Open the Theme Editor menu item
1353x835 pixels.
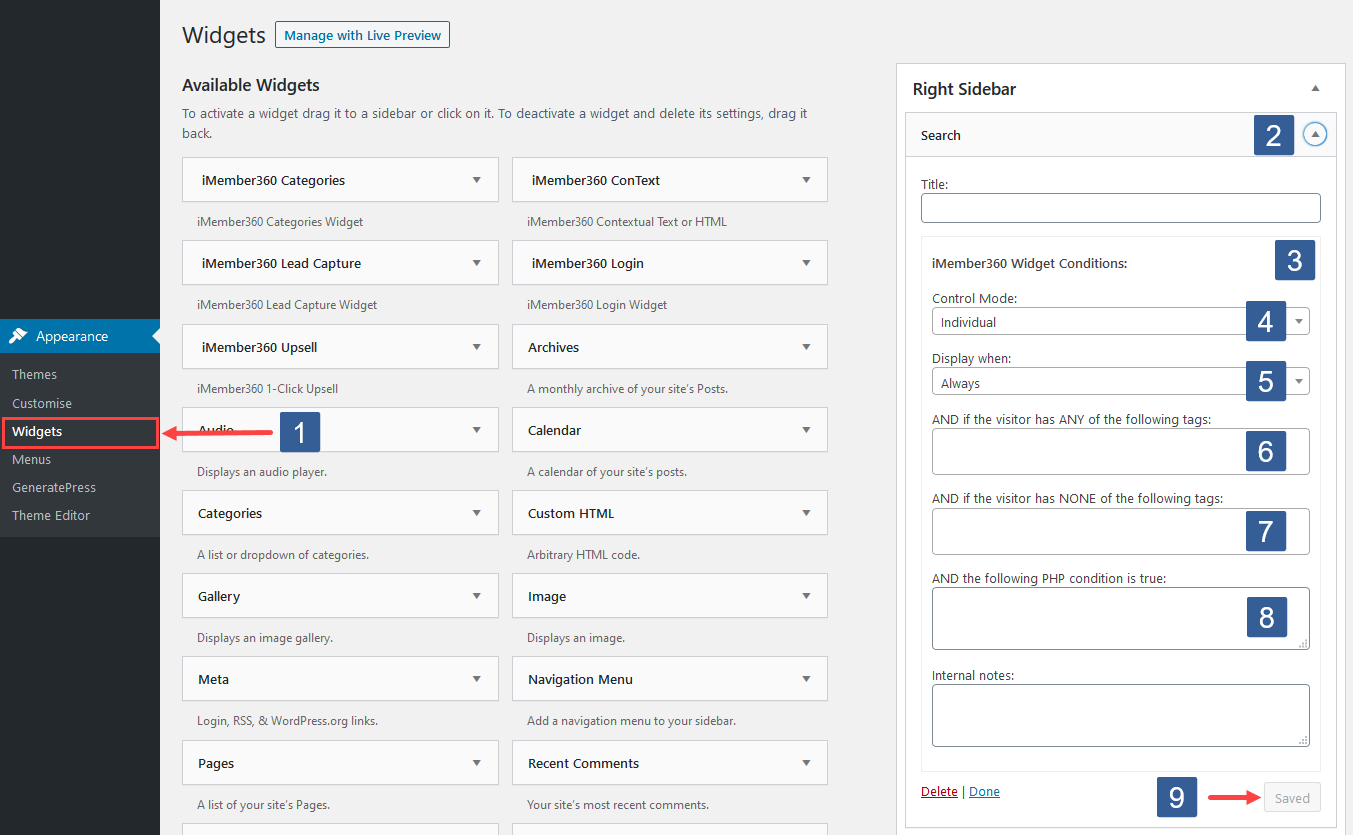pyautogui.click(x=50, y=515)
